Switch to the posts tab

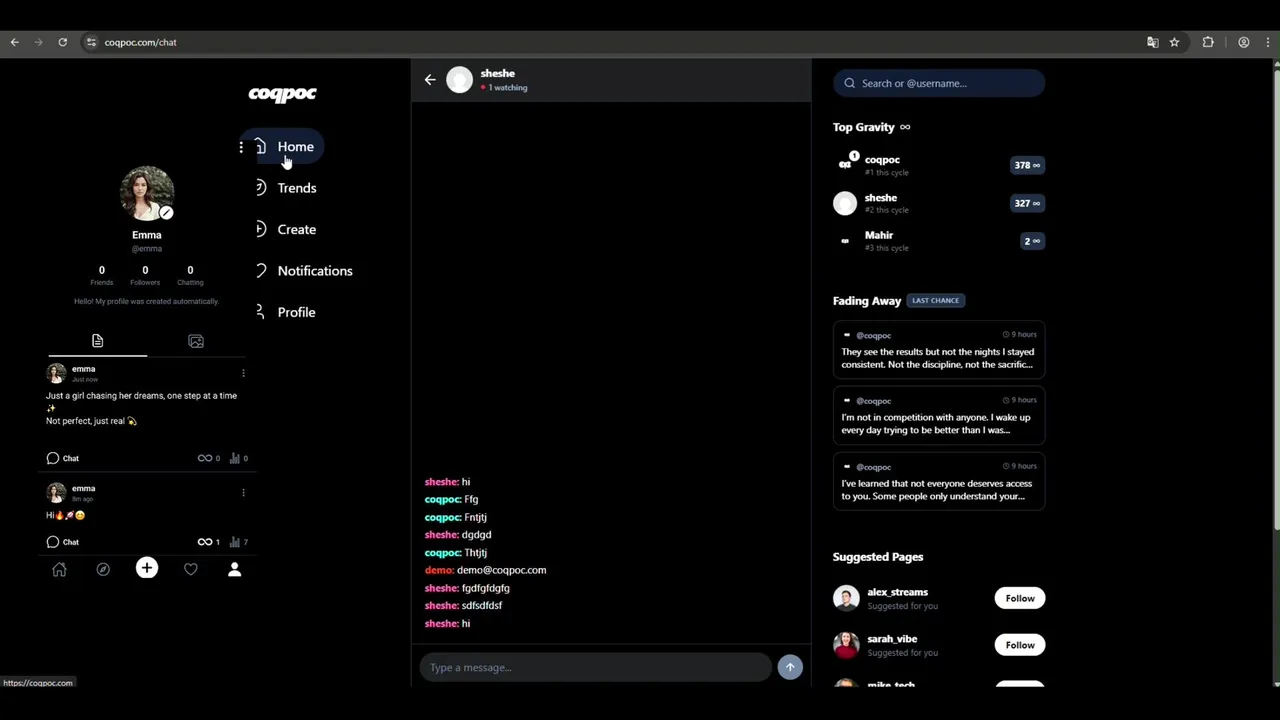(97, 341)
